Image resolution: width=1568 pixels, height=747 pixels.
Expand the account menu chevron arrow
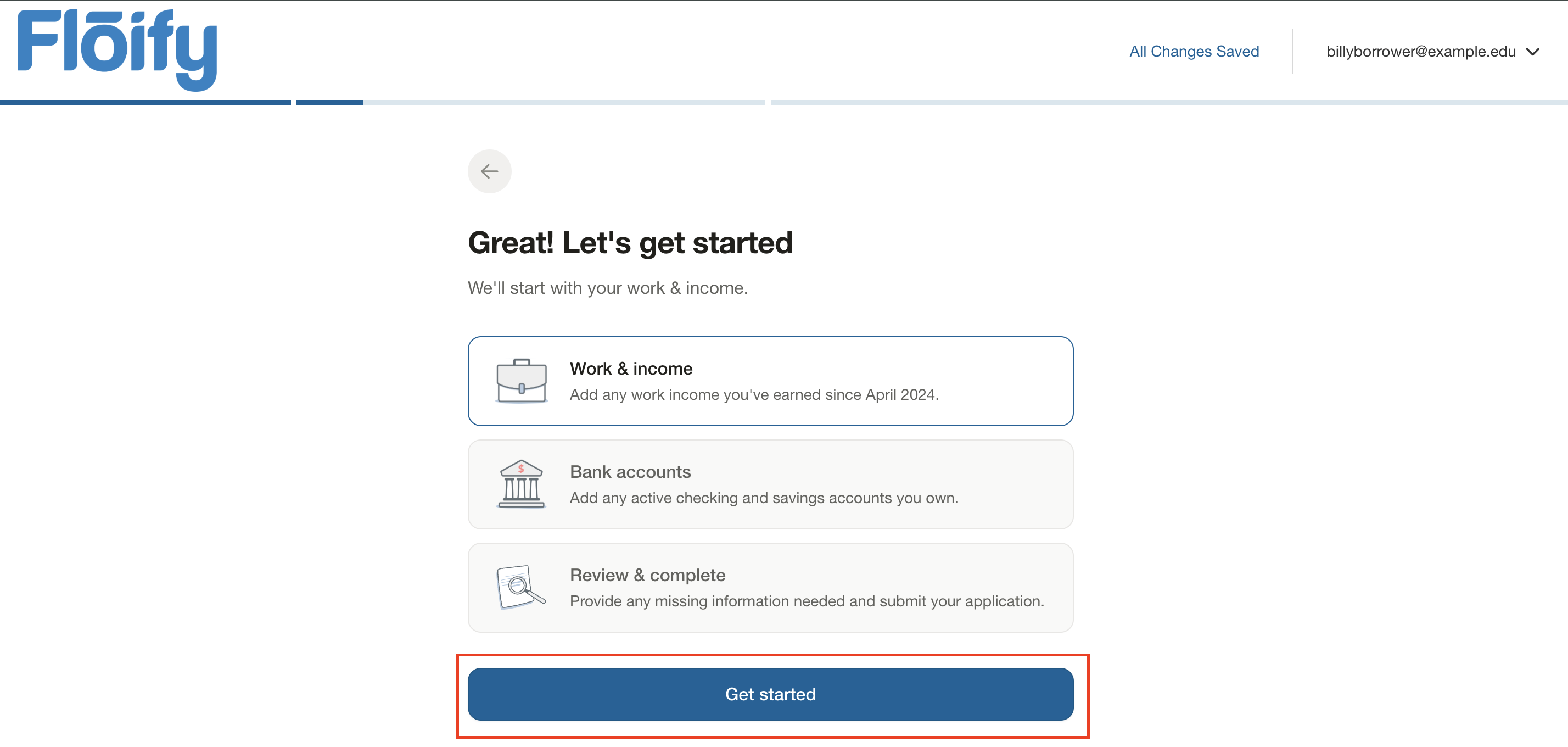click(x=1533, y=52)
